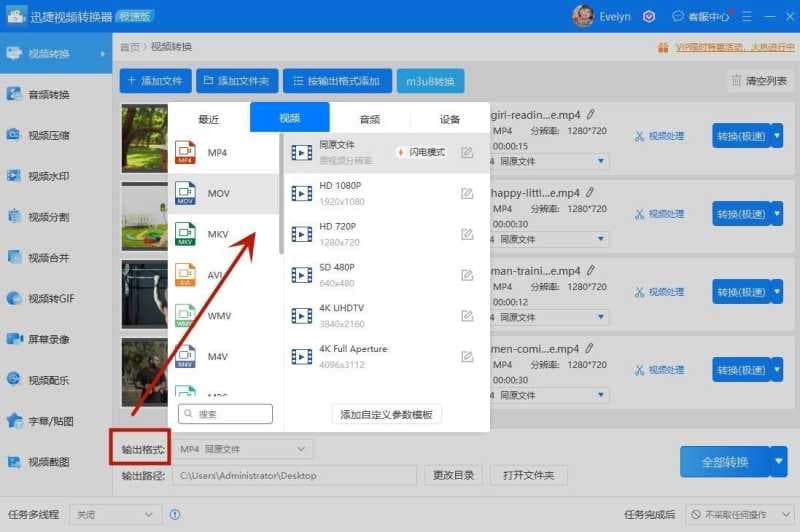Edit the 4K UHDTV preset parameters
Image resolution: width=800 pixels, height=532 pixels.
(467, 316)
